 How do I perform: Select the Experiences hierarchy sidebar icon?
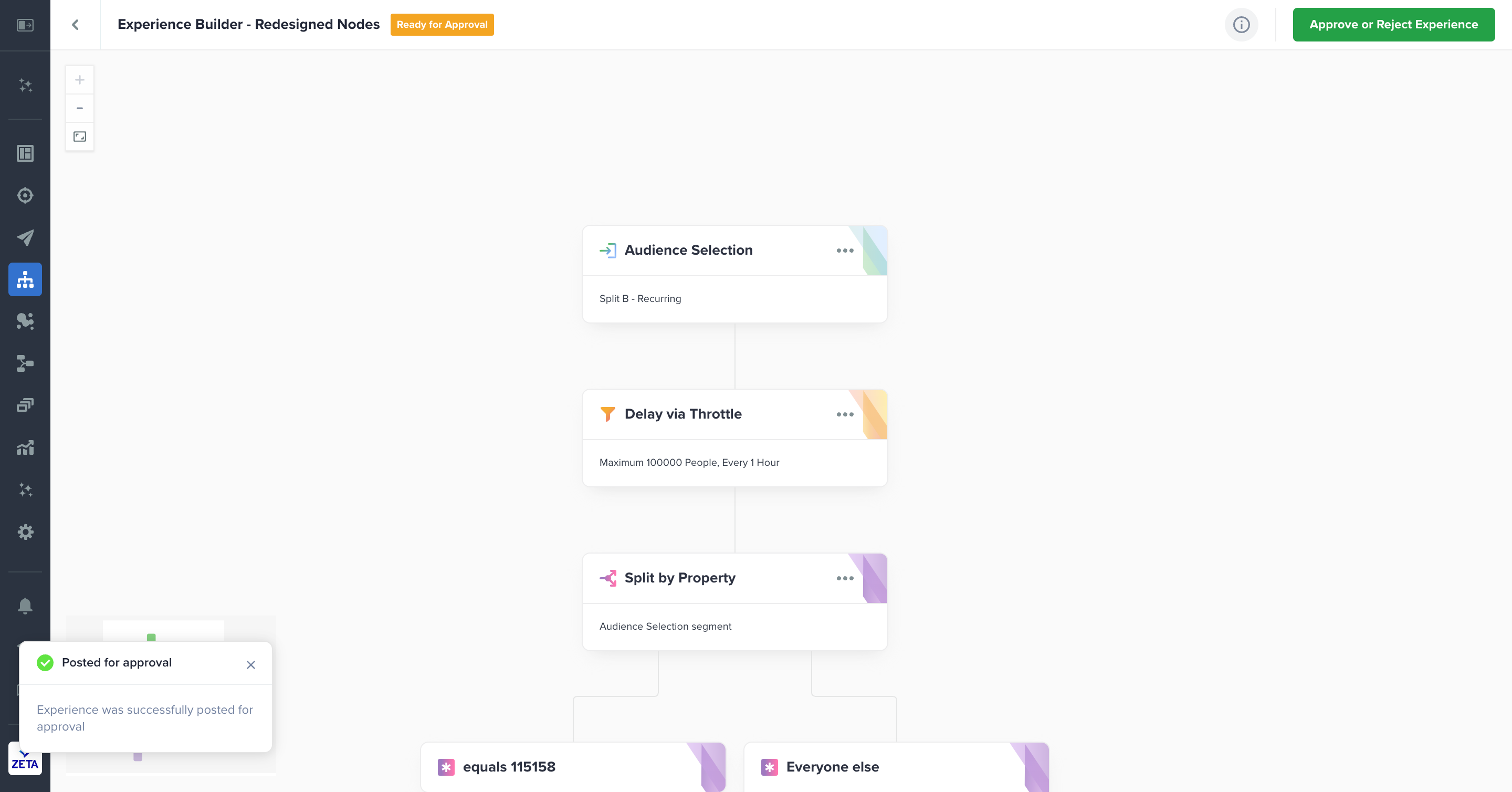(x=25, y=279)
